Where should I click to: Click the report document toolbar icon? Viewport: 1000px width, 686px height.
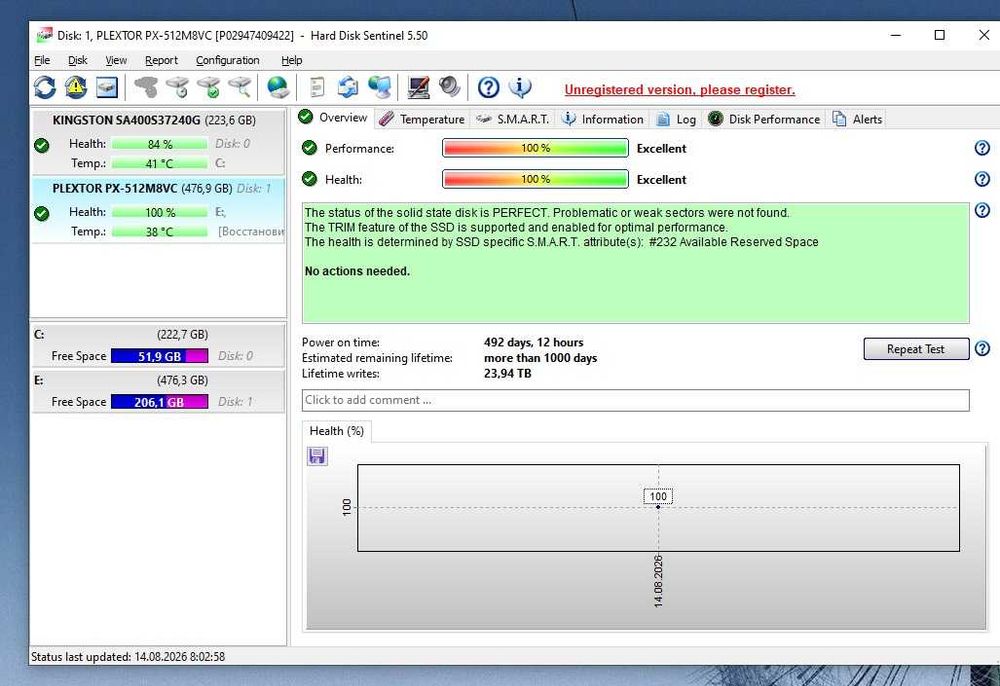[x=316, y=87]
